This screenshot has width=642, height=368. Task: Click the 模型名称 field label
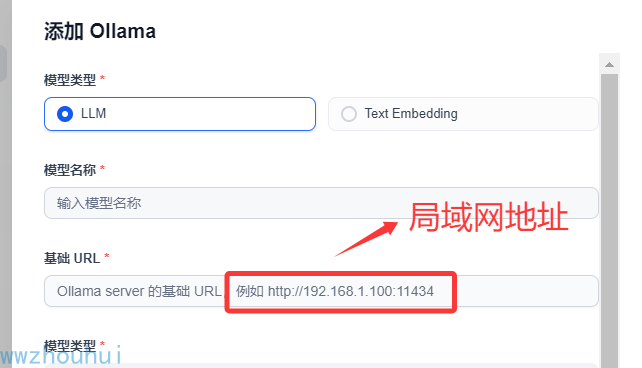coord(70,170)
